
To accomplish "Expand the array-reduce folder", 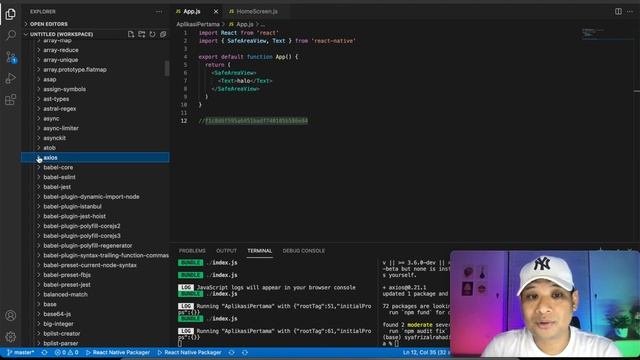I will 39,50.
